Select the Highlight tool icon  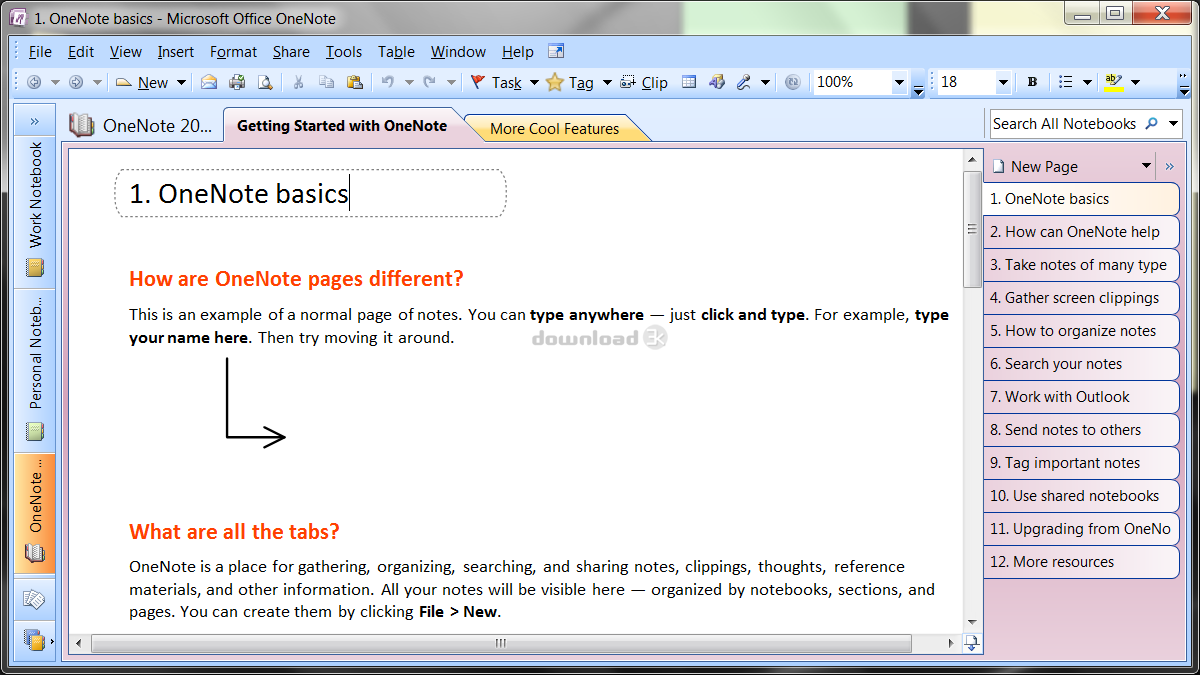[1112, 82]
